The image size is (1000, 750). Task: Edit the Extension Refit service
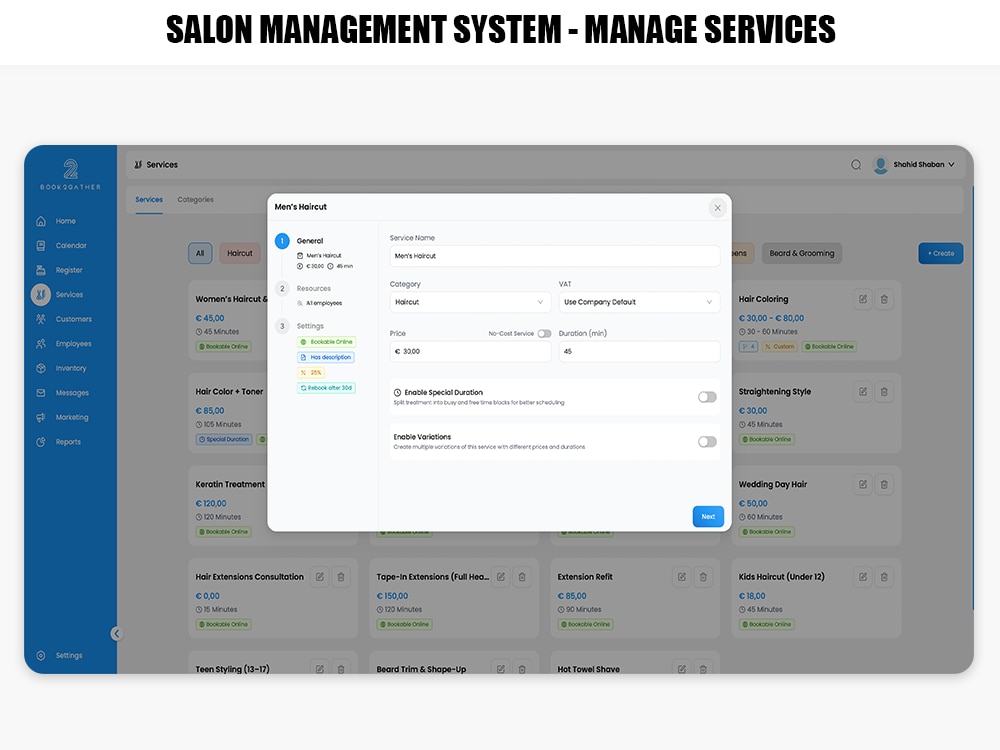point(682,577)
